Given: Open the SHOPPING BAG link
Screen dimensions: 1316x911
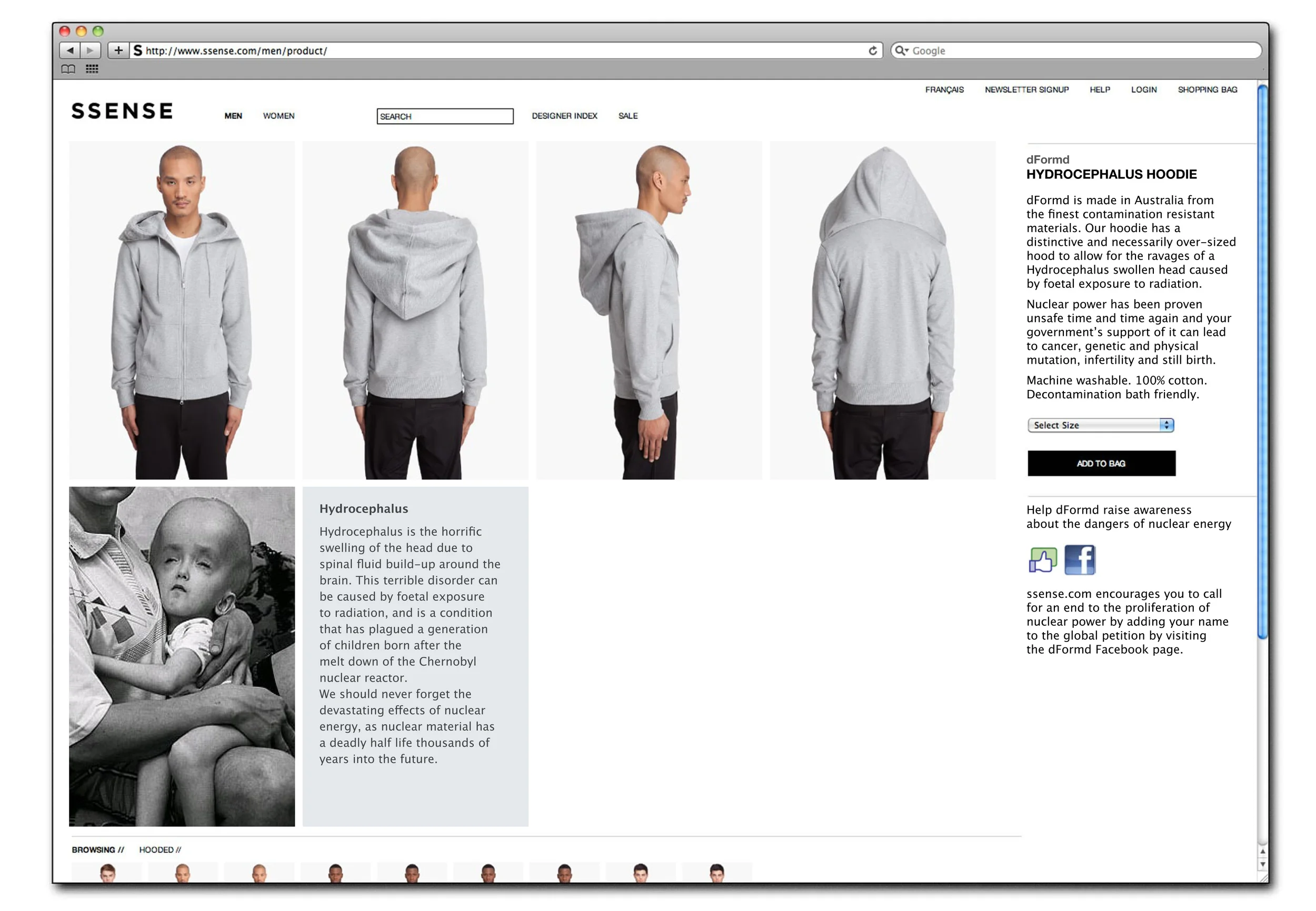Looking at the screenshot, I should pyautogui.click(x=1207, y=89).
